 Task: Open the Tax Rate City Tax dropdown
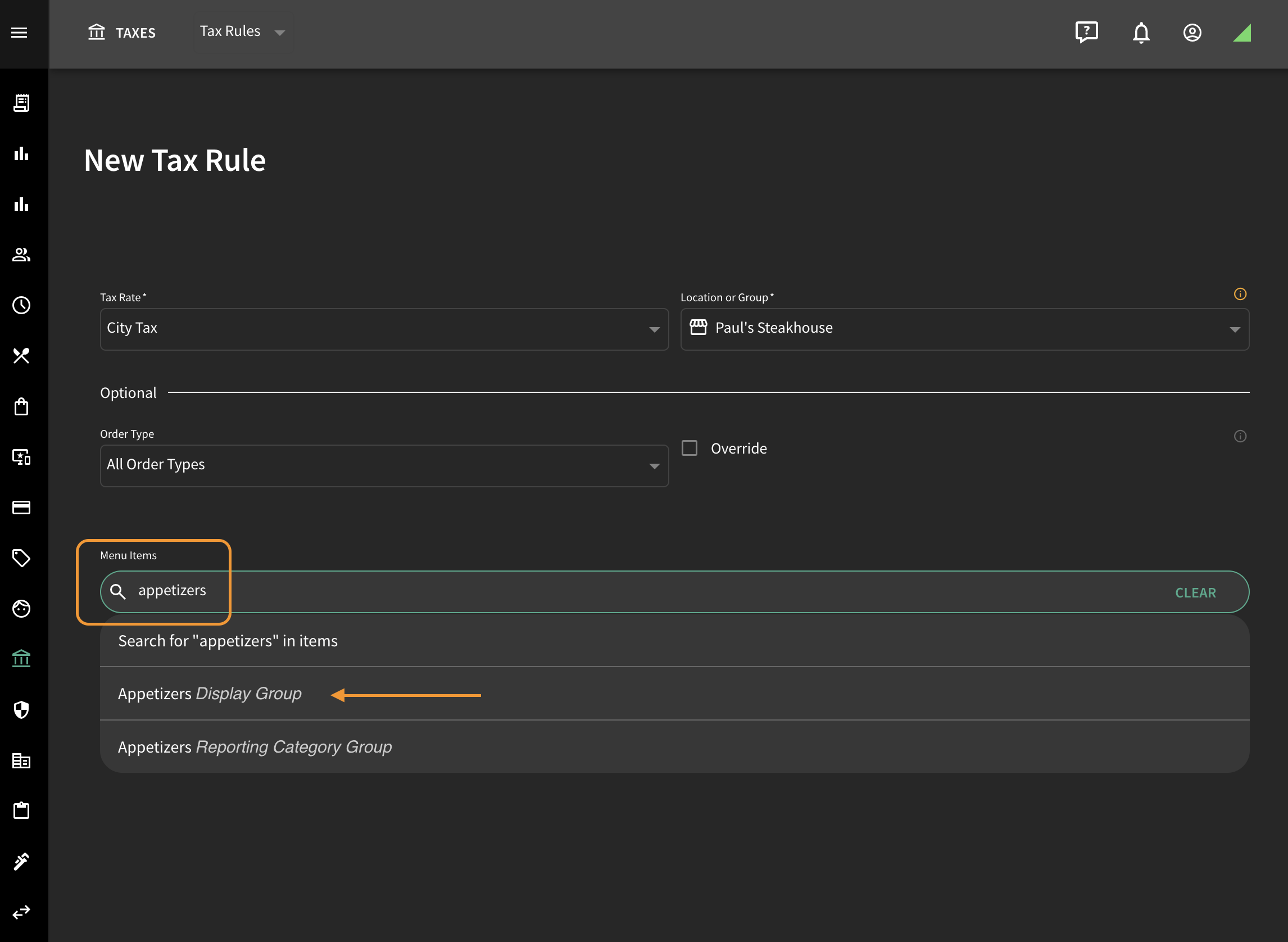click(384, 329)
